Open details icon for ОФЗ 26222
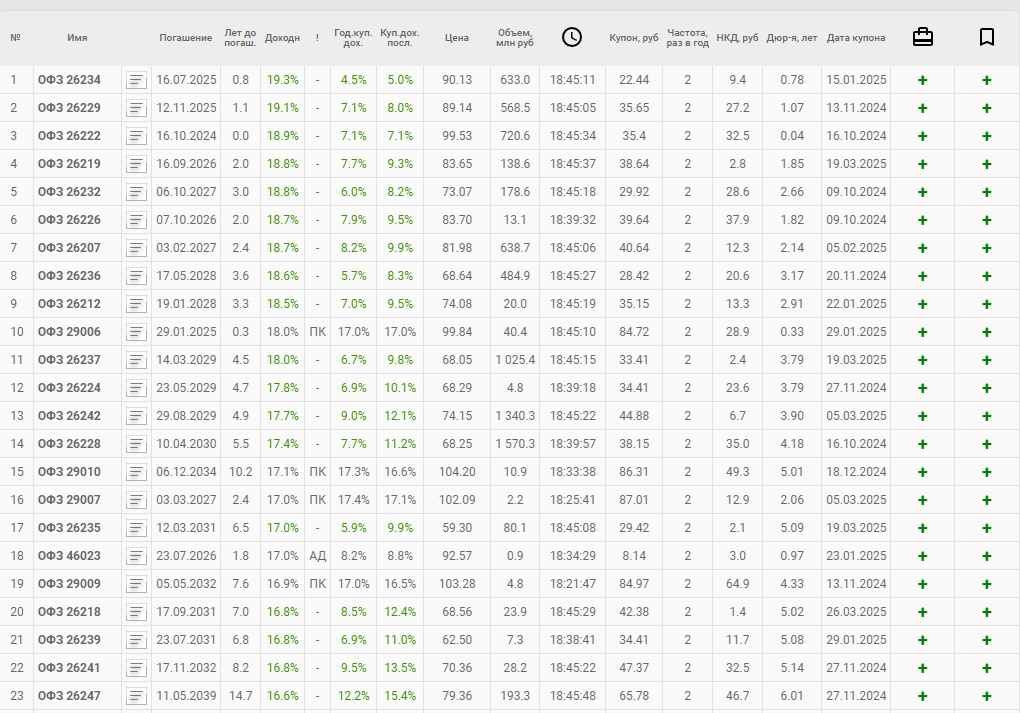 point(136,136)
